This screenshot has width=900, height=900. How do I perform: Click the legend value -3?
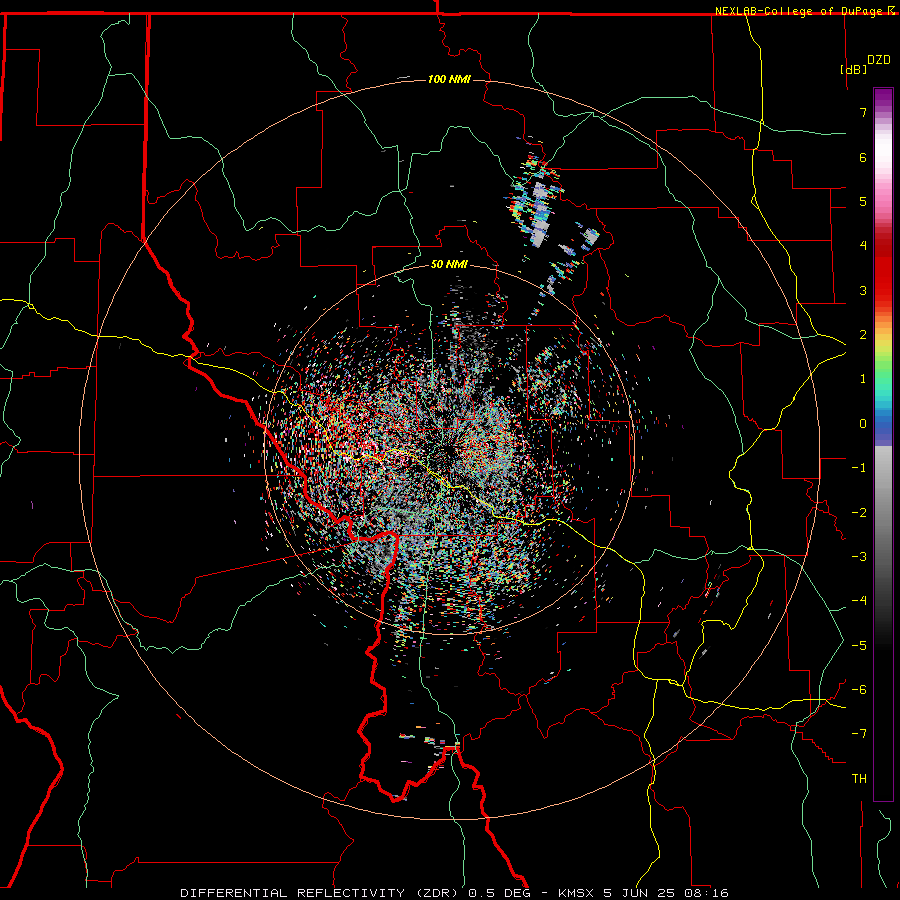(x=859, y=557)
